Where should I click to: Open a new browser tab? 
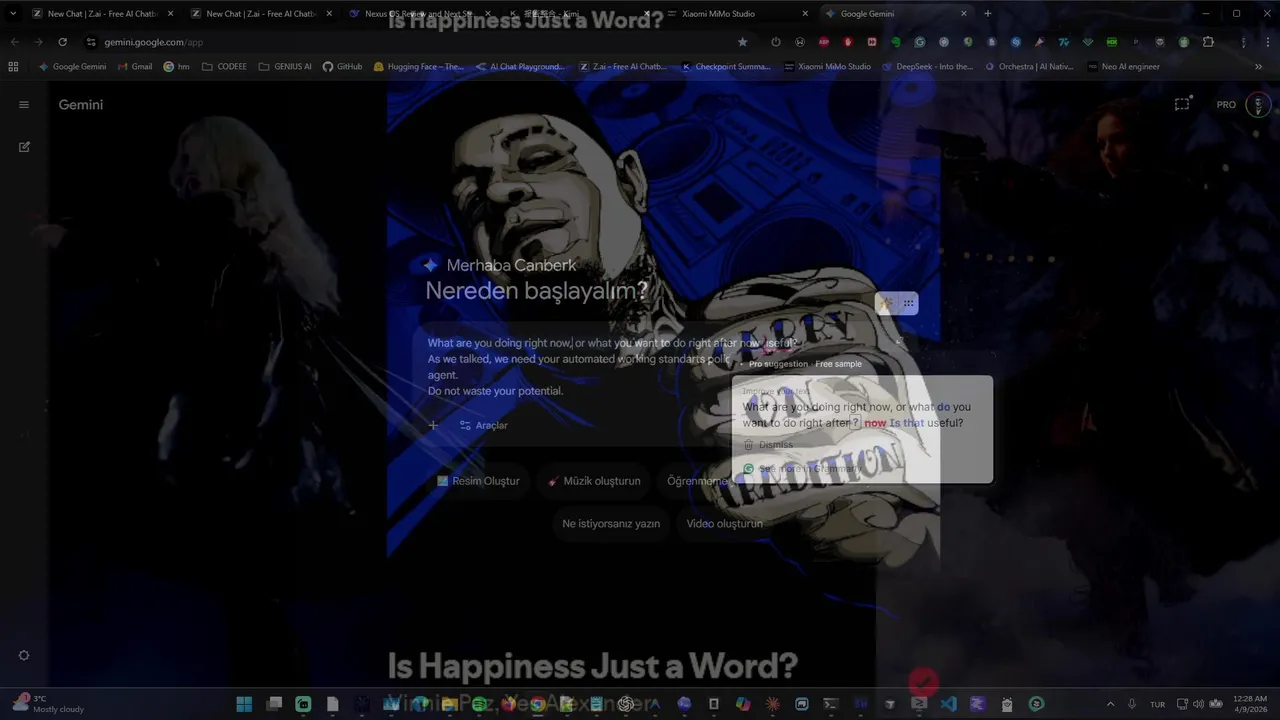(988, 14)
